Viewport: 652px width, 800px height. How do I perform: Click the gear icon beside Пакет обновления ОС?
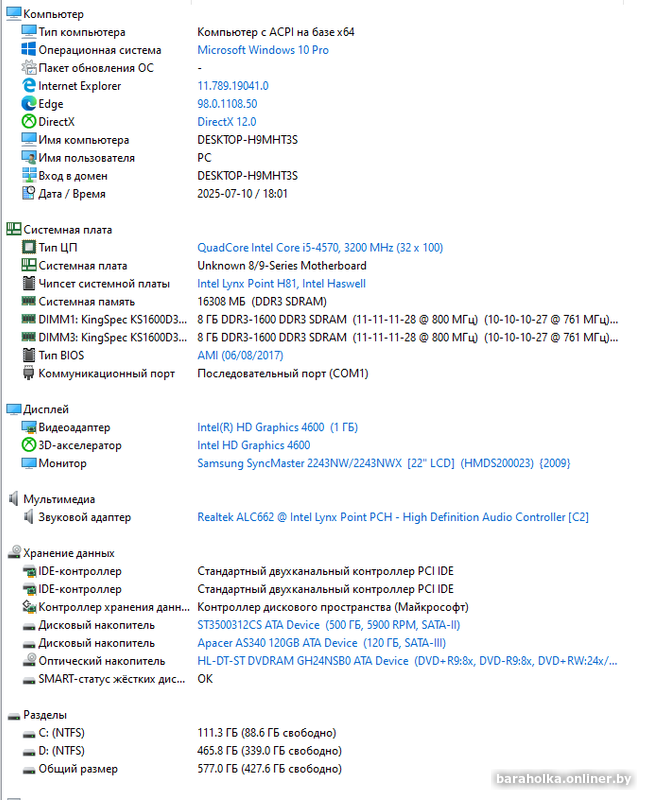click(29, 67)
